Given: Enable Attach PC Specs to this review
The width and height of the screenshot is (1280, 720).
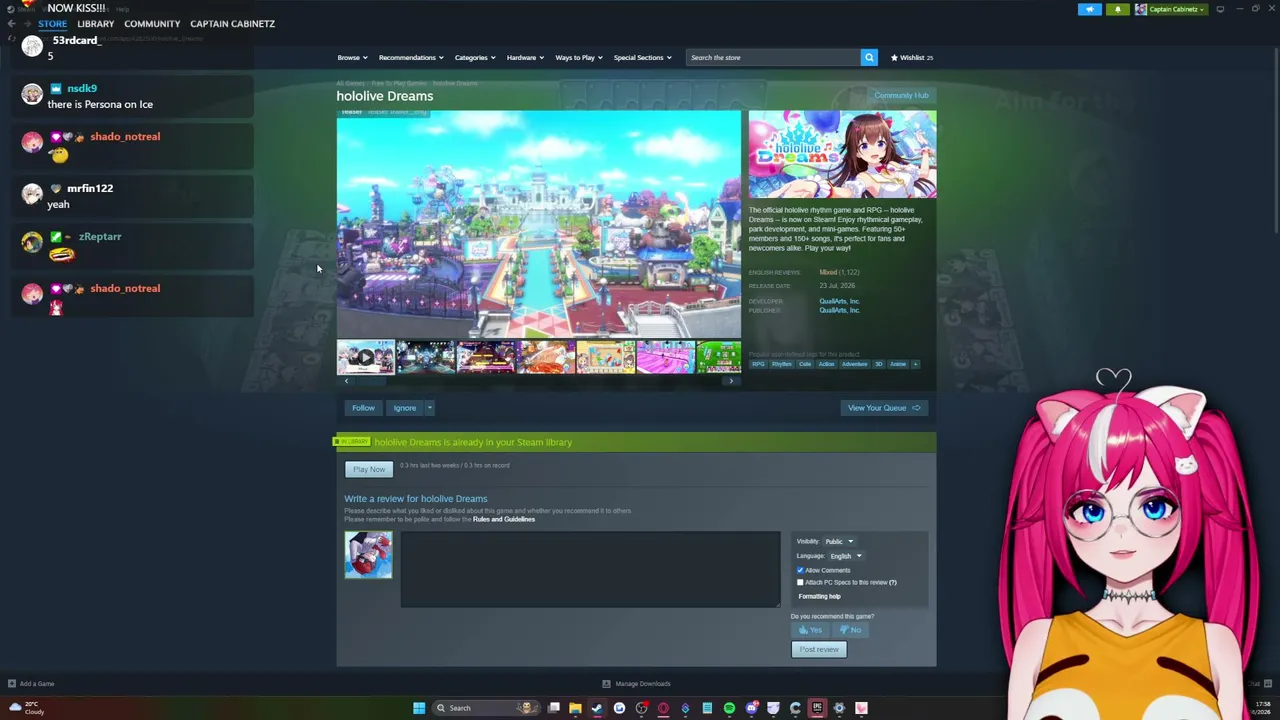Looking at the screenshot, I should 800,582.
